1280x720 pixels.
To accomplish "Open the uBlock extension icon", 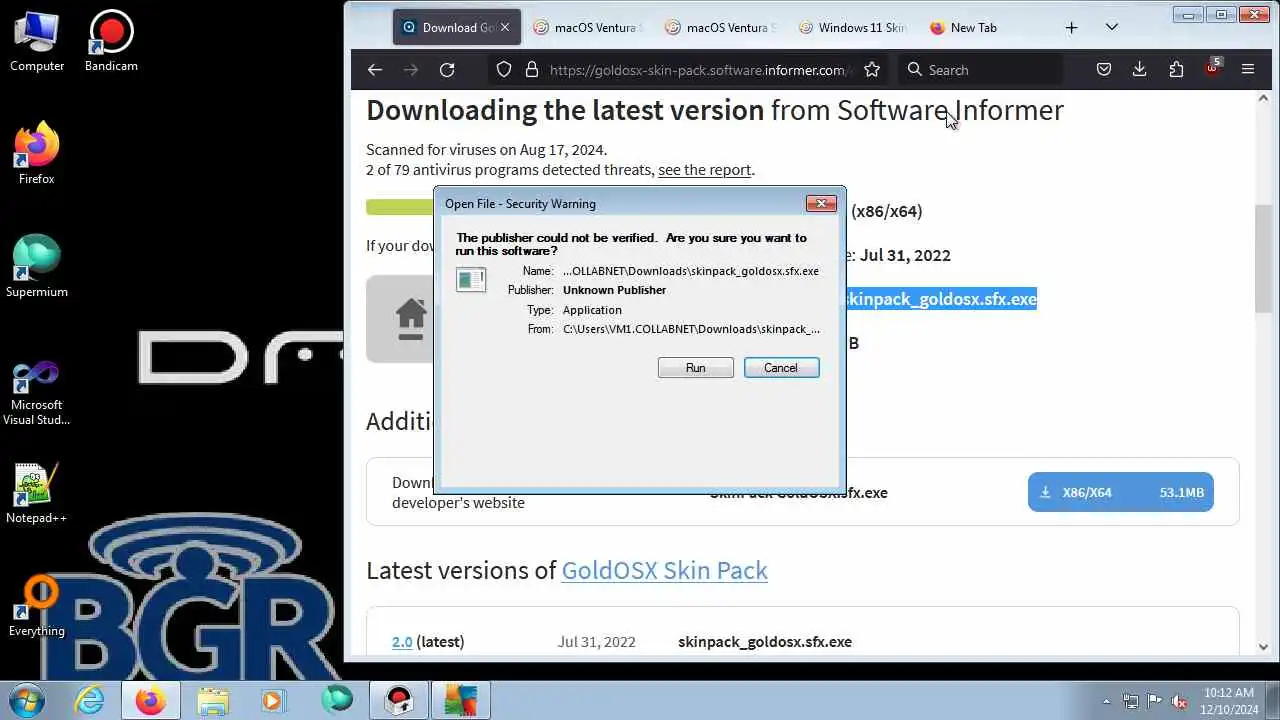I will point(1213,69).
